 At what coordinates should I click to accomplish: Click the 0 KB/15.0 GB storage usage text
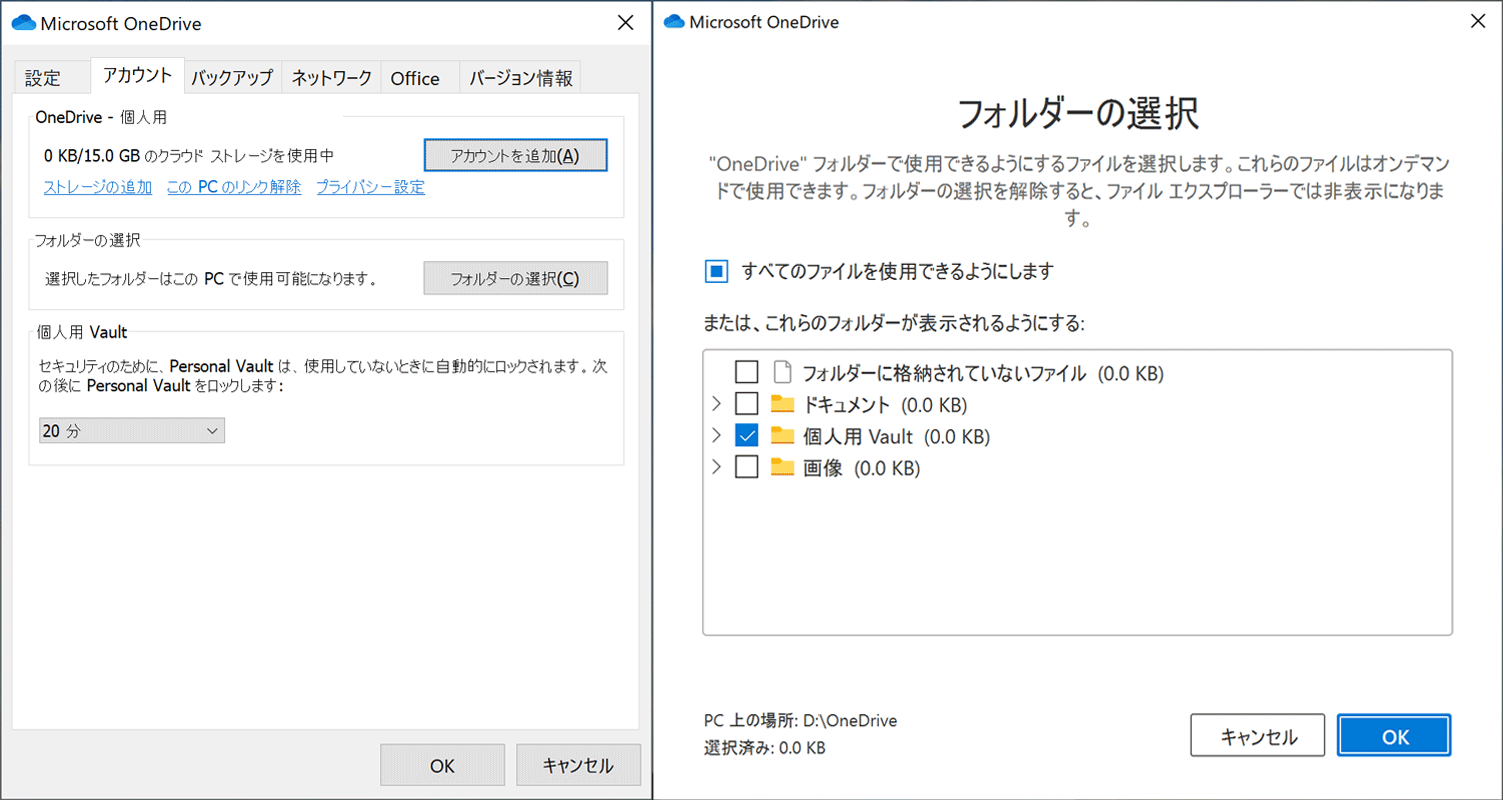tap(189, 155)
